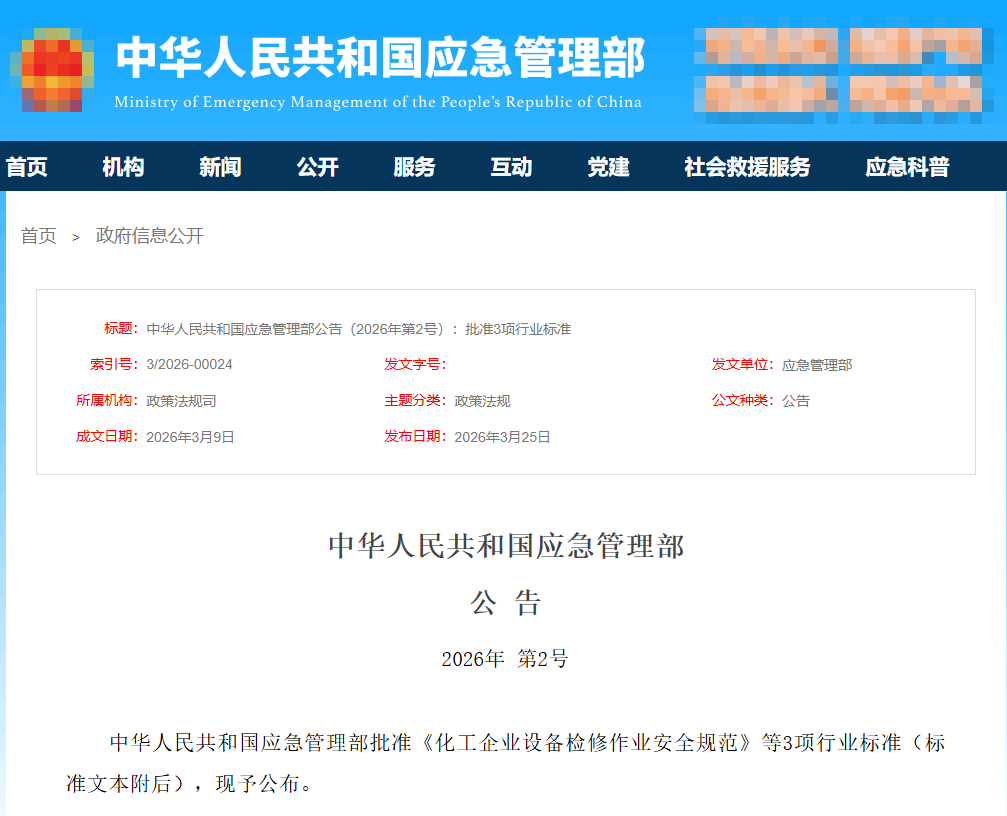
Task: Click the 中华人民共和国应急管理部 site title
Action: click(380, 58)
